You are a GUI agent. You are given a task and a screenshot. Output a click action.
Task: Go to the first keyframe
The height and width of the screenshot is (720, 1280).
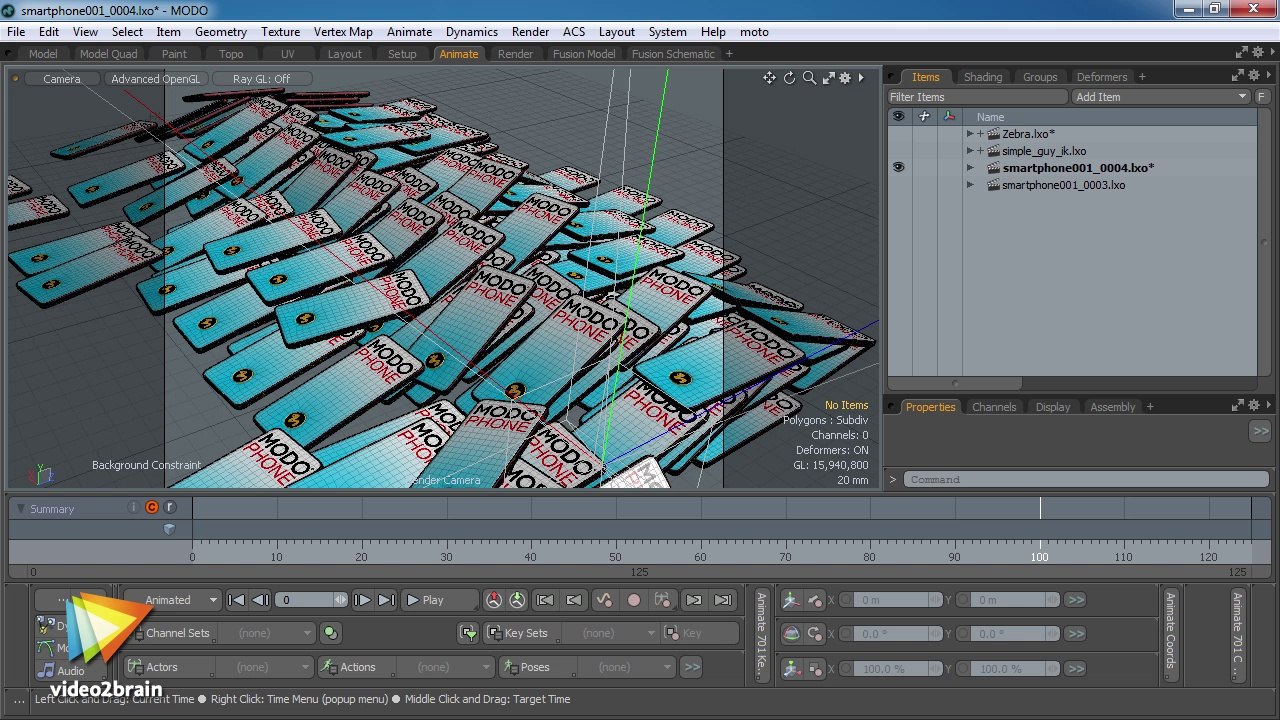click(x=545, y=600)
